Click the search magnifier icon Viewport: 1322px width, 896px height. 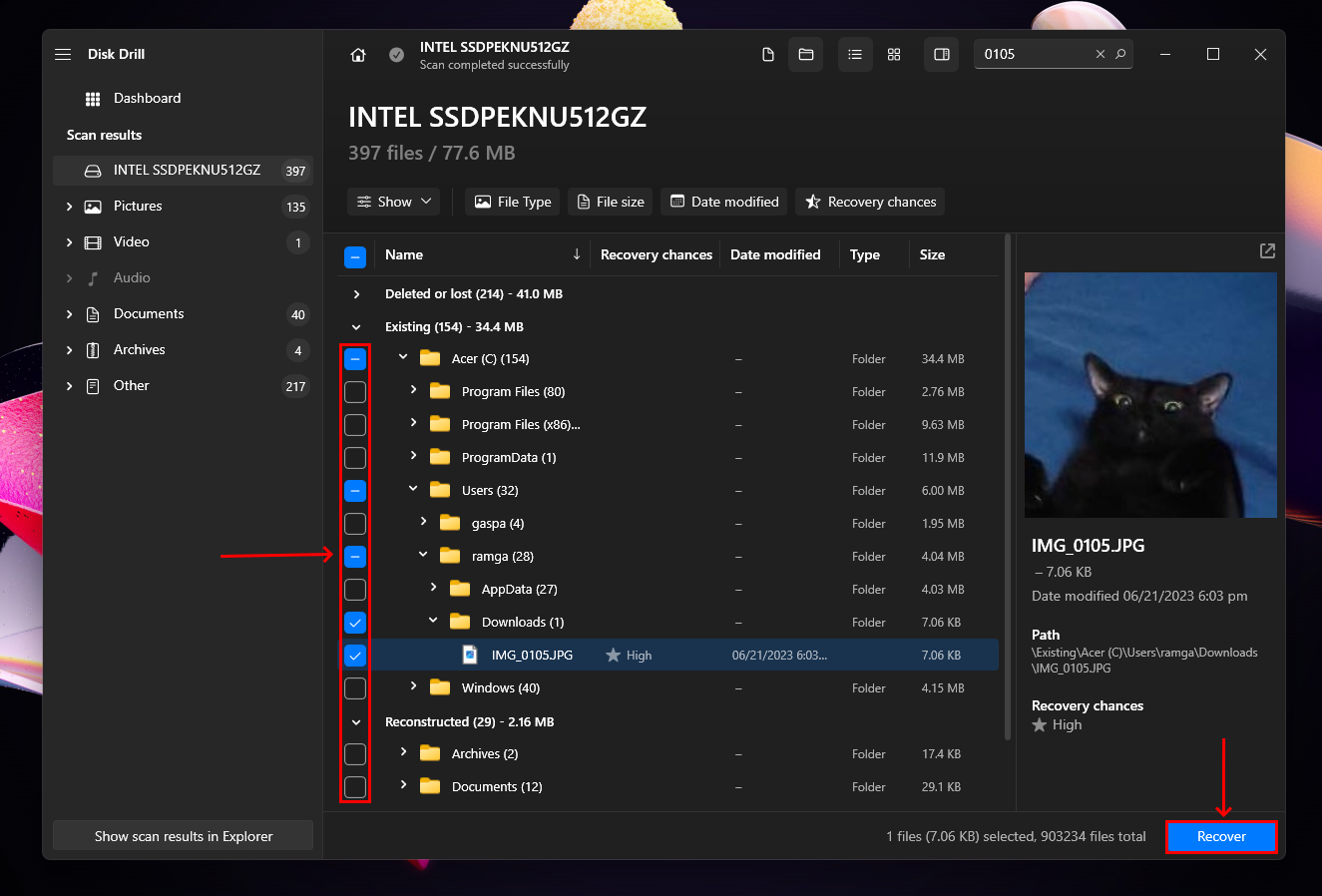click(1120, 55)
